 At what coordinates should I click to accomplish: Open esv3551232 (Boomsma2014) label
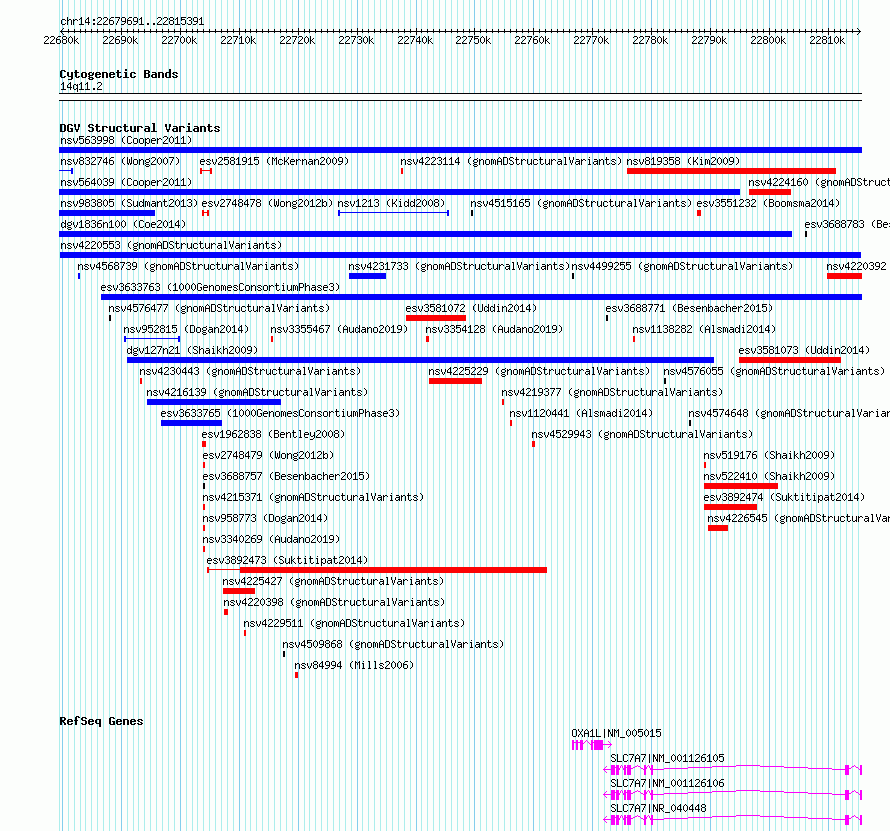pyautogui.click(x=768, y=203)
